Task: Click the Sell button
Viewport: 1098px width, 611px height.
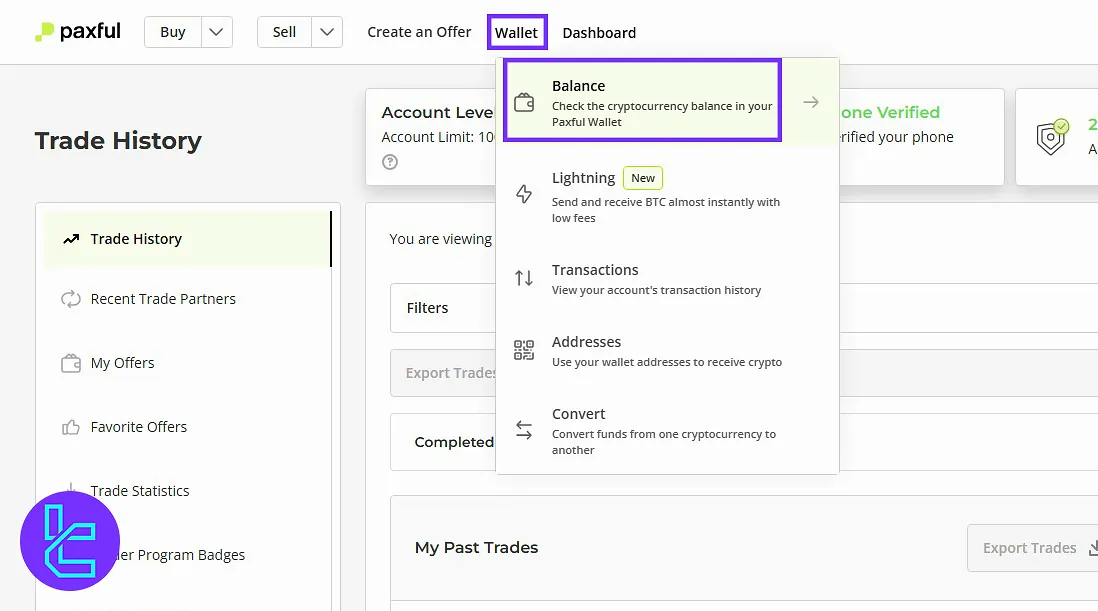Action: [284, 32]
